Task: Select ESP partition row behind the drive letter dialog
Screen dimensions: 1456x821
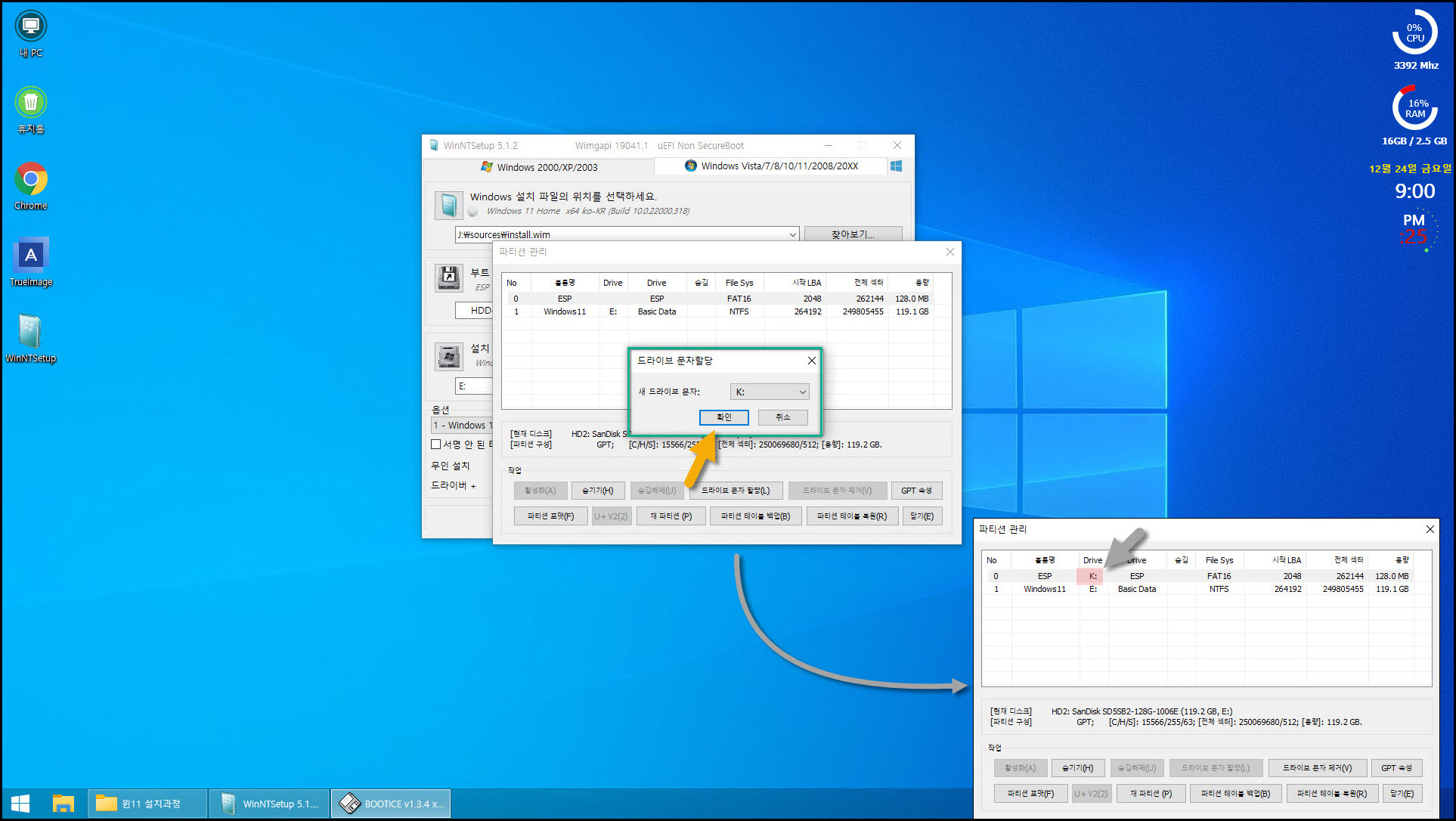Action: tap(717, 299)
